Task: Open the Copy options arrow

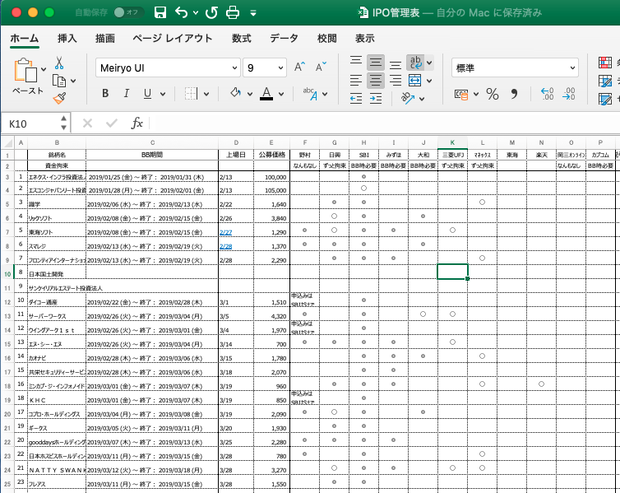Action: click(x=73, y=81)
